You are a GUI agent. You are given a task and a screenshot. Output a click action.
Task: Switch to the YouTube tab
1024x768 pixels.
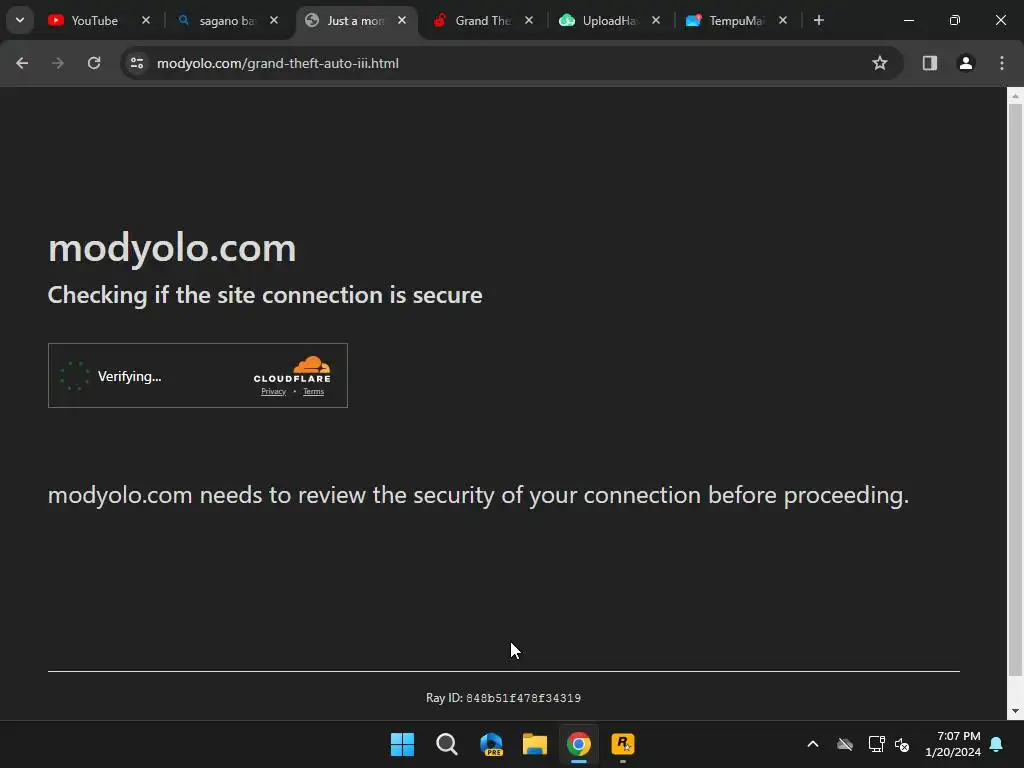97,20
